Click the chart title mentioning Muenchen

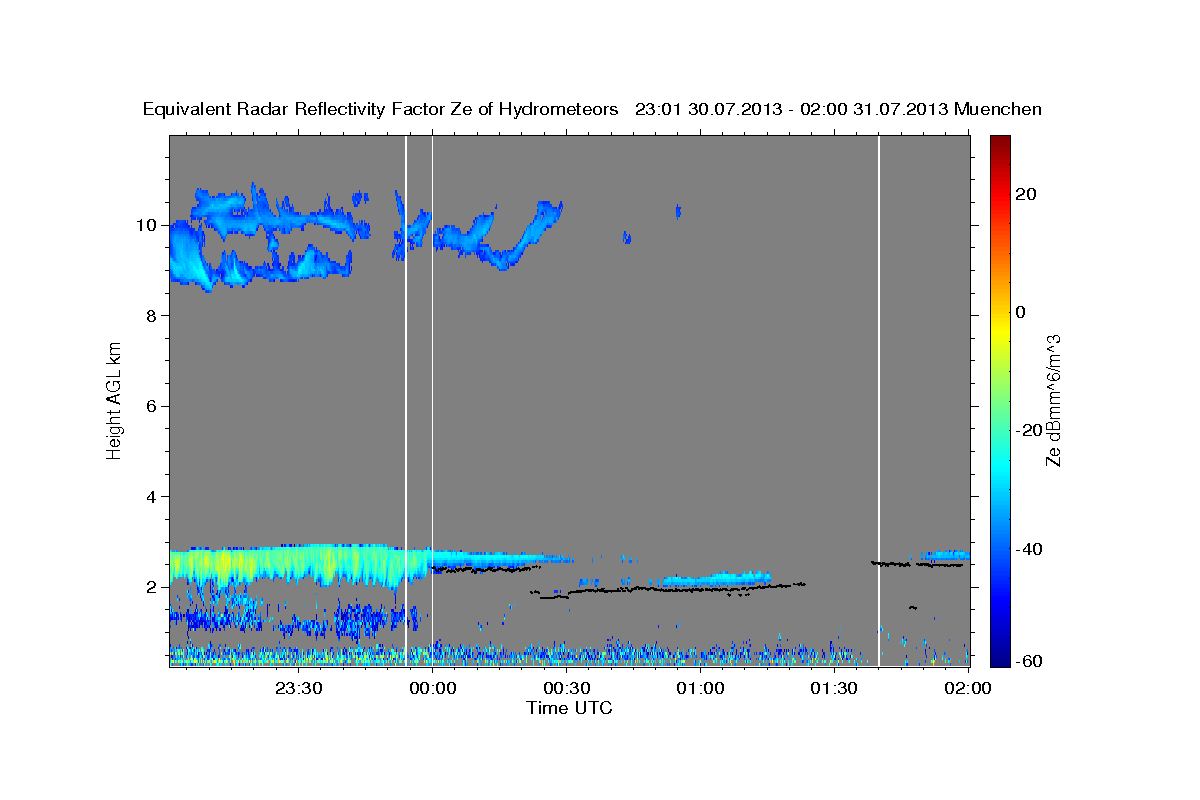coord(592,109)
